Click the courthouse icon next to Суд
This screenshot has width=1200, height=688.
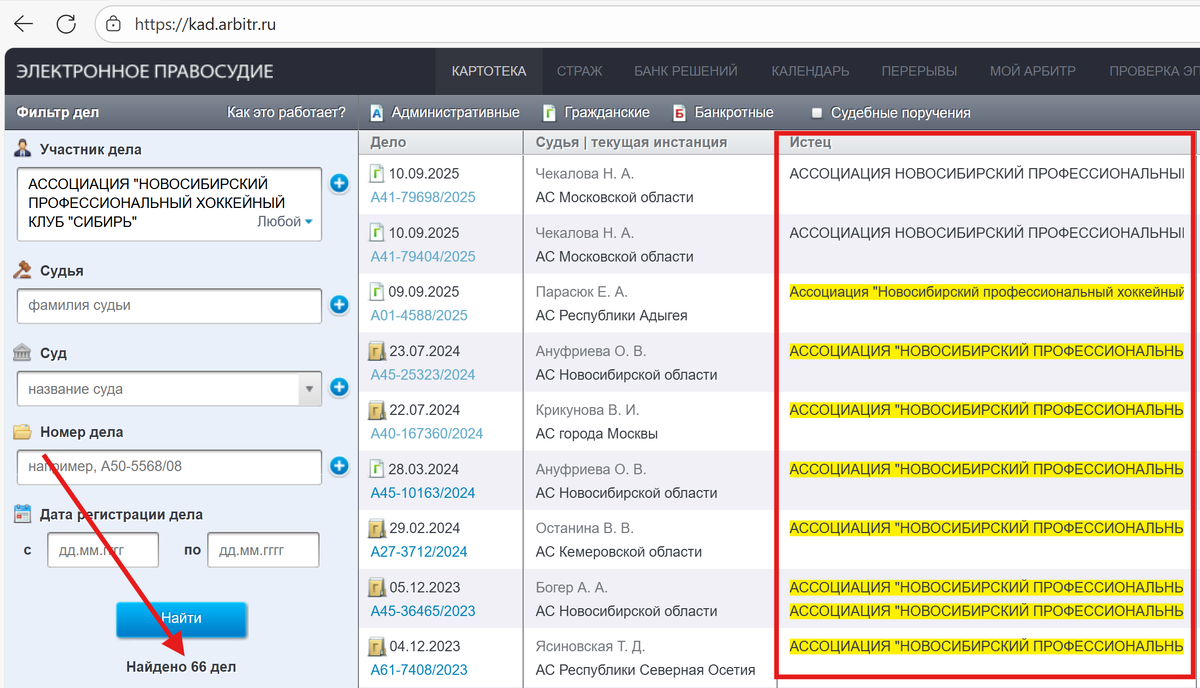pos(23,353)
